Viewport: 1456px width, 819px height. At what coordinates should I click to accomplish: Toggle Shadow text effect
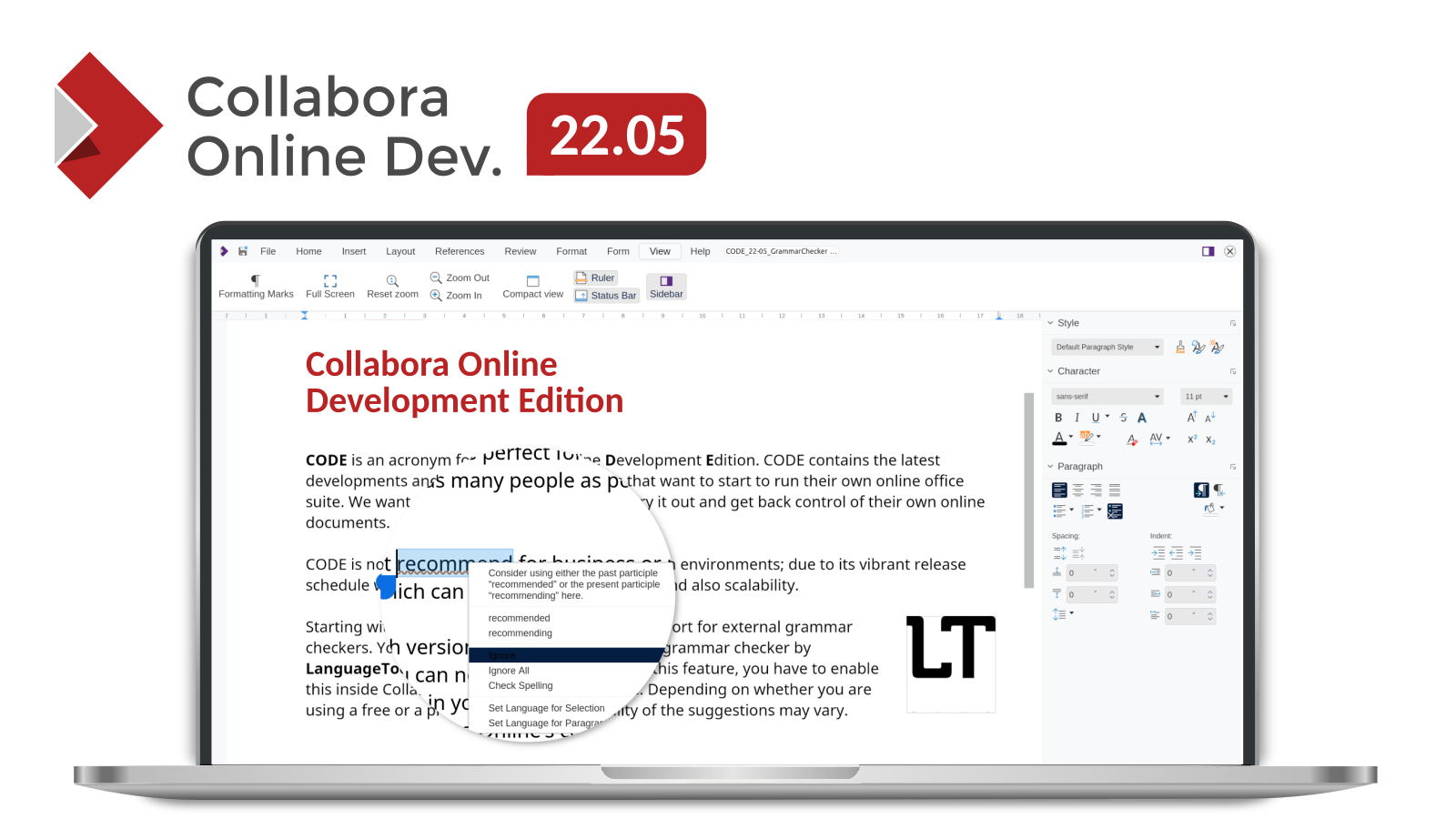click(x=1142, y=418)
